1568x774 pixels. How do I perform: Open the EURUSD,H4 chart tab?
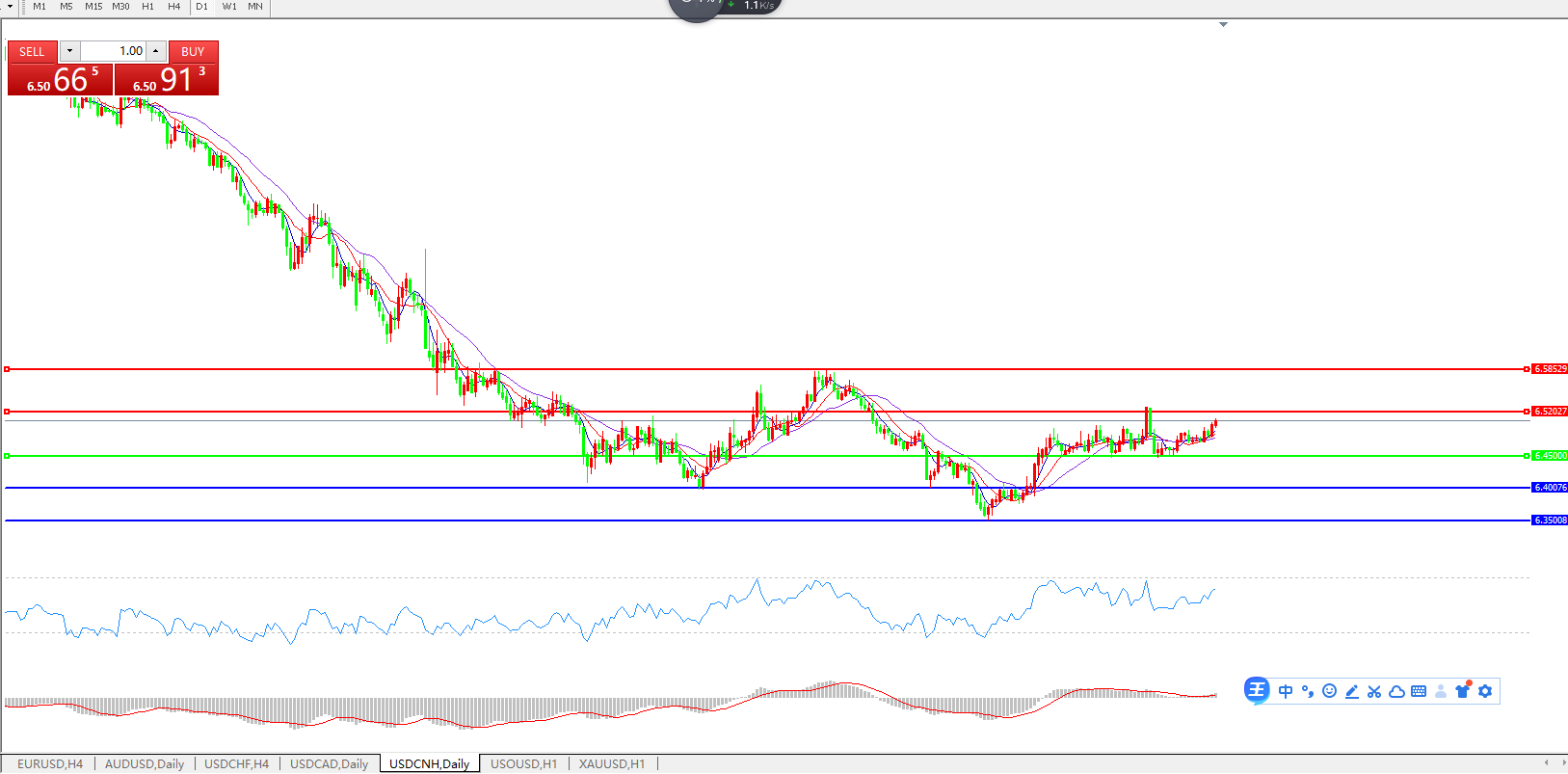coord(50,763)
